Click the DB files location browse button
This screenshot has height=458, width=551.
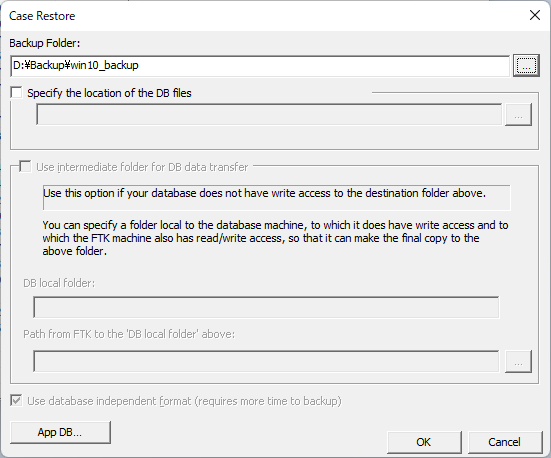coord(518,115)
